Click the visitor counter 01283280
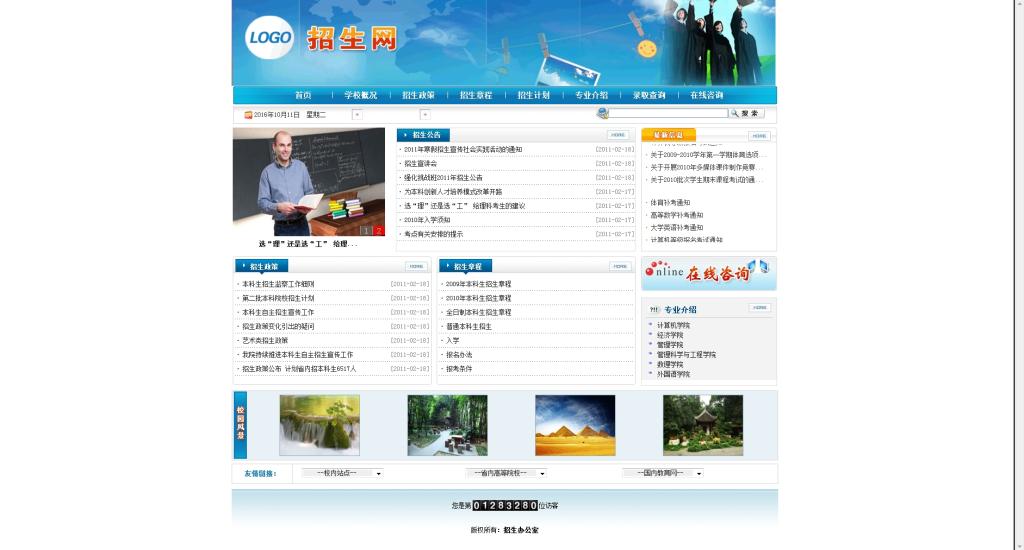This screenshot has width=1024, height=550. point(505,506)
